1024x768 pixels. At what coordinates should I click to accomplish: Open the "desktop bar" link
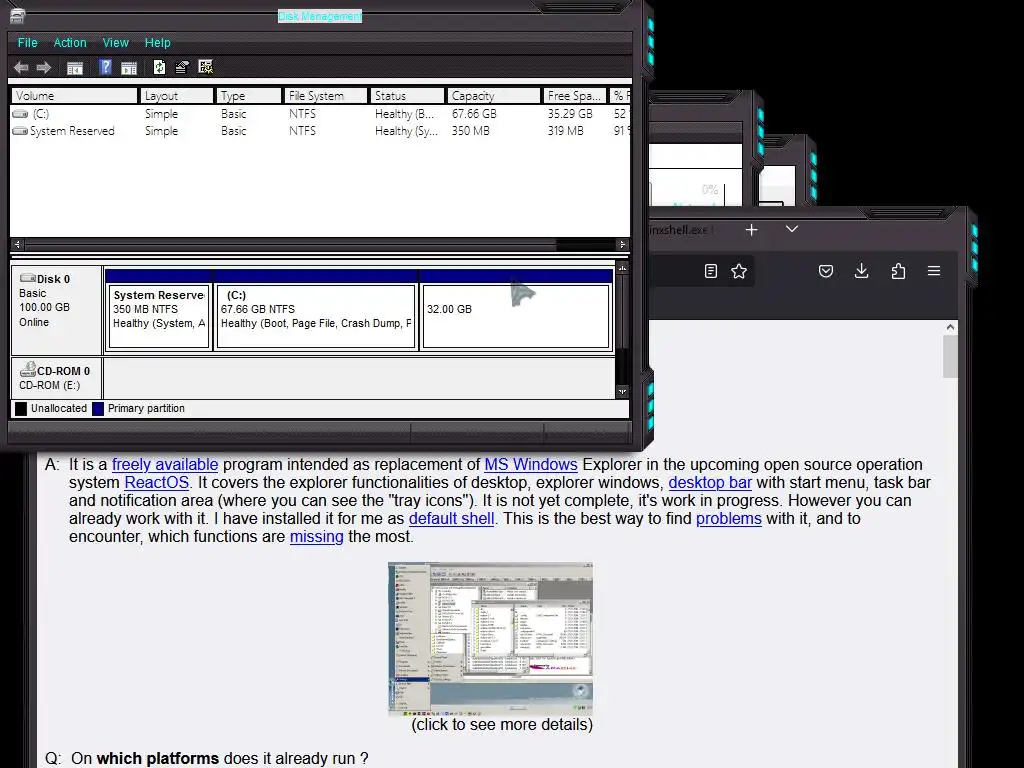[x=710, y=483]
